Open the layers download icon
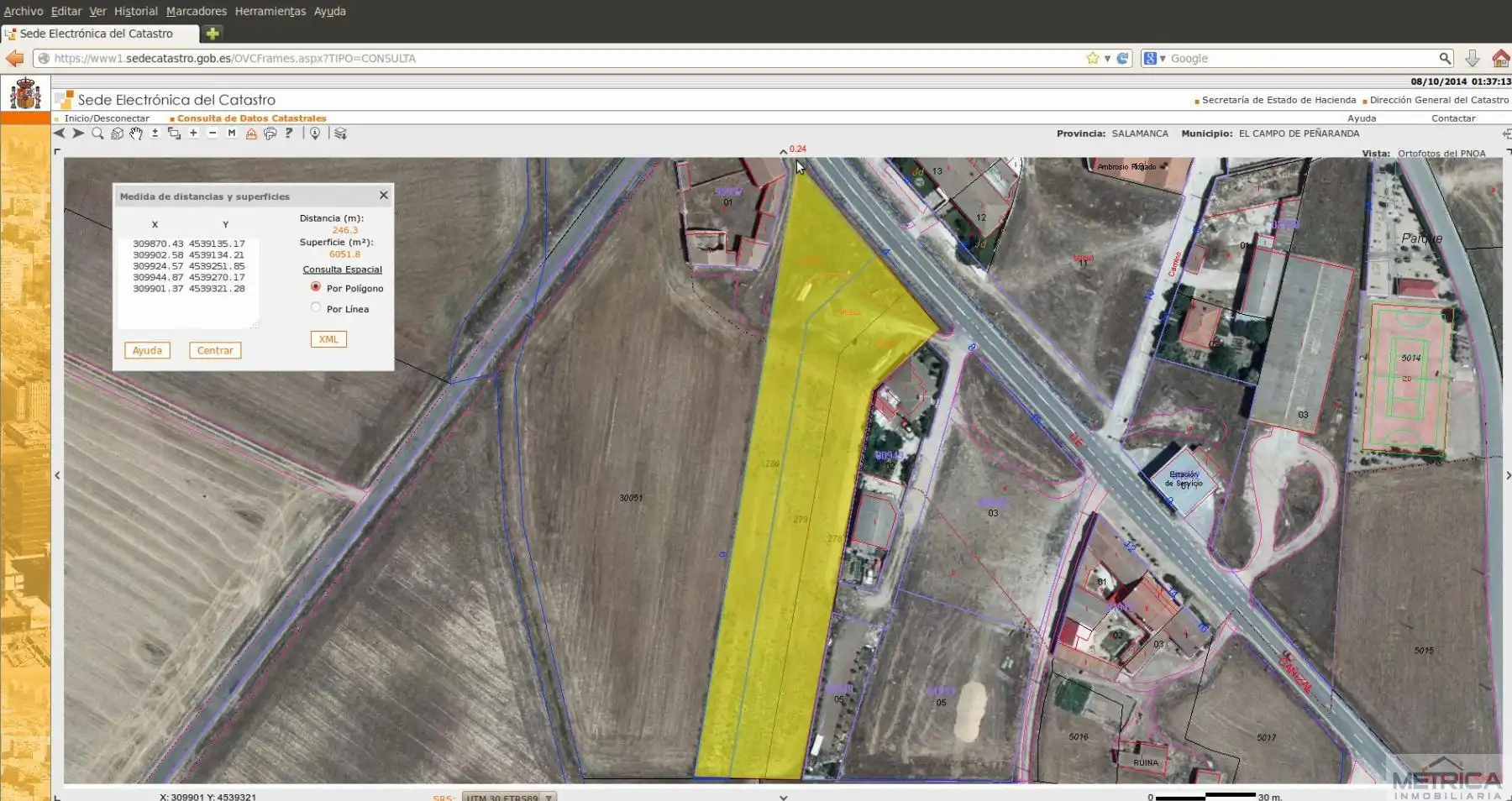Viewport: 1512px width, 801px height. tap(340, 133)
